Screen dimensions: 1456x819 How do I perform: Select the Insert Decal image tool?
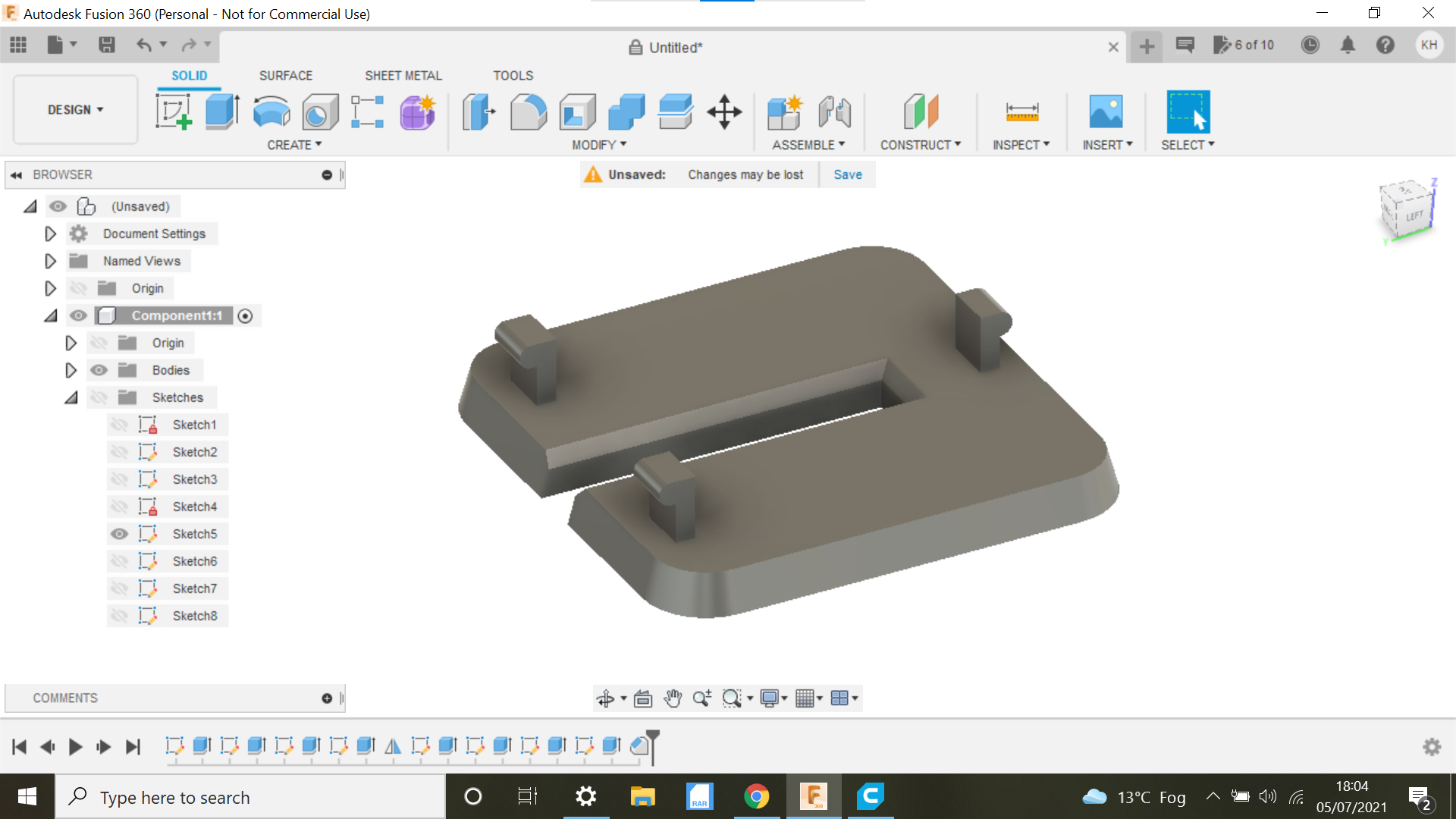1106,112
